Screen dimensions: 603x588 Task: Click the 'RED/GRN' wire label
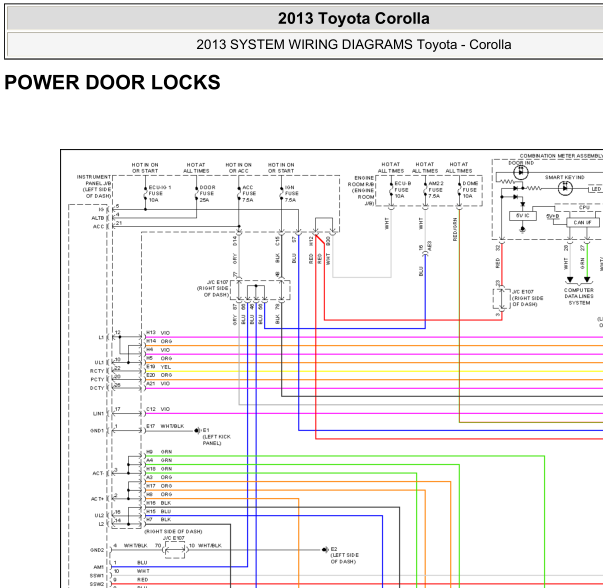click(455, 230)
